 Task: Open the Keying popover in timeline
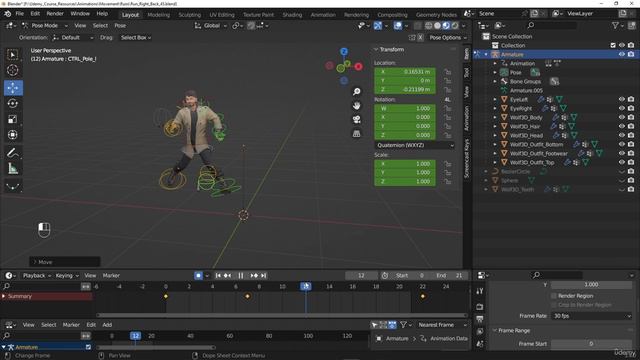(x=67, y=276)
